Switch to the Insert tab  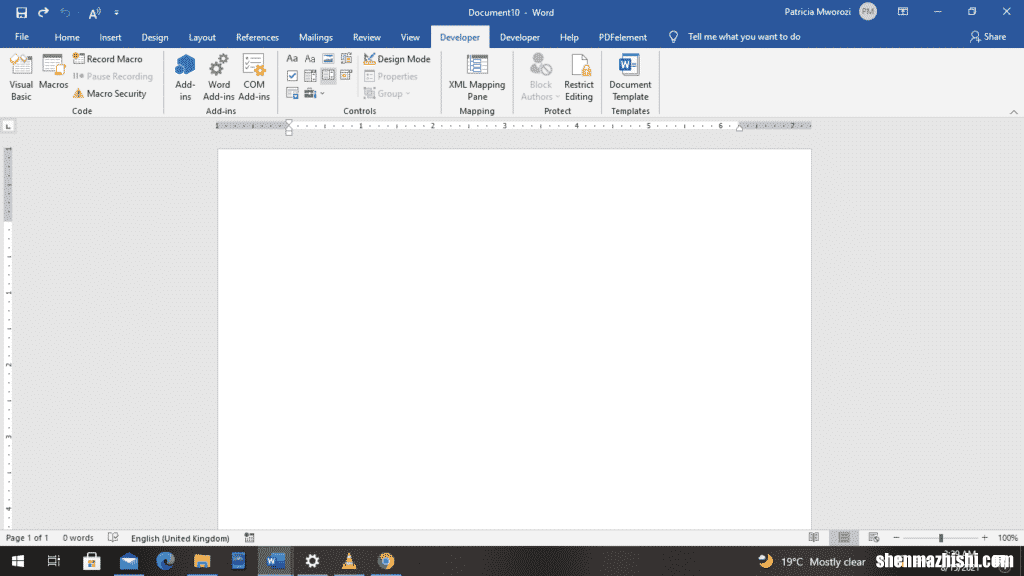[110, 37]
